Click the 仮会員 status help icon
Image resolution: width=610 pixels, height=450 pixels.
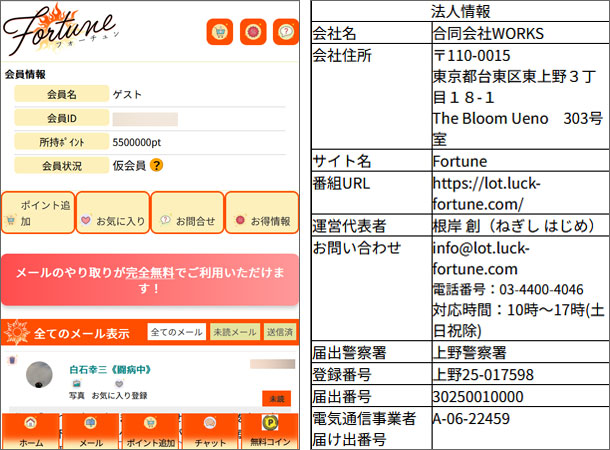157,165
